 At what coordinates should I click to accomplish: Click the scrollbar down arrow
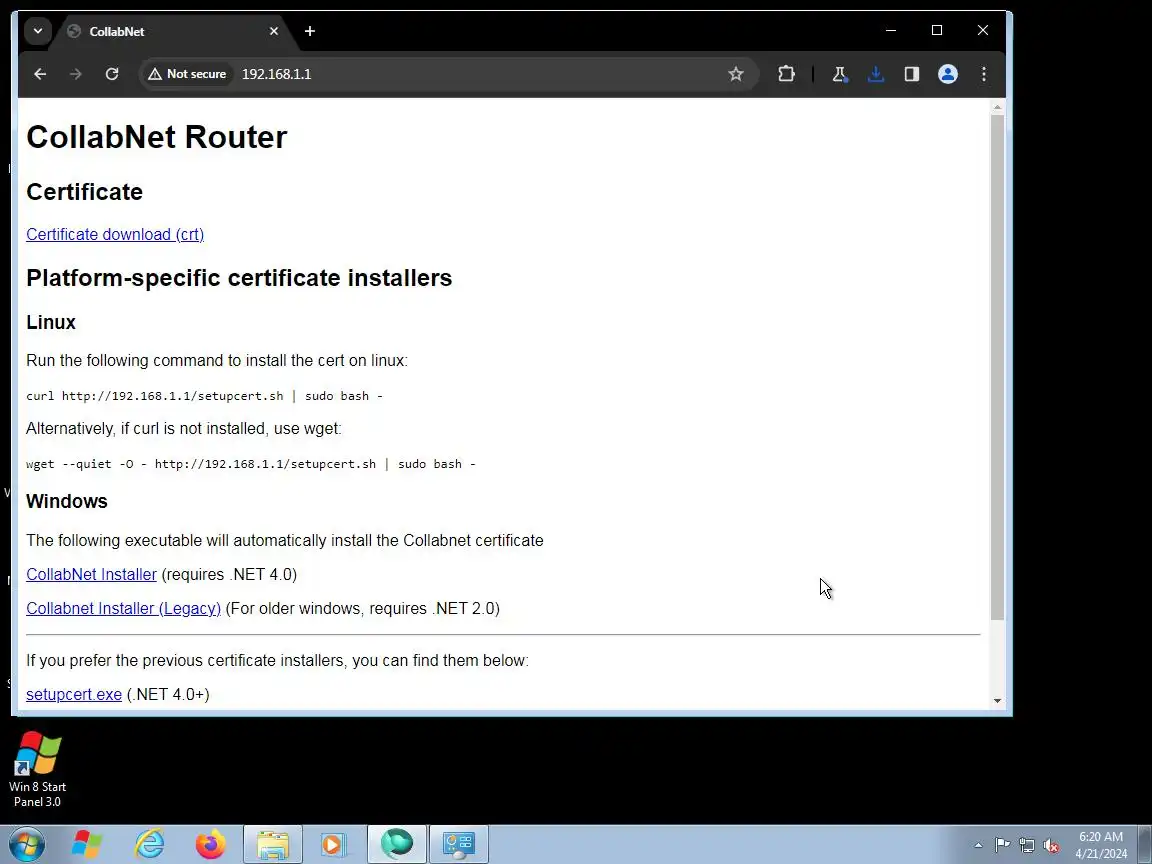997,700
